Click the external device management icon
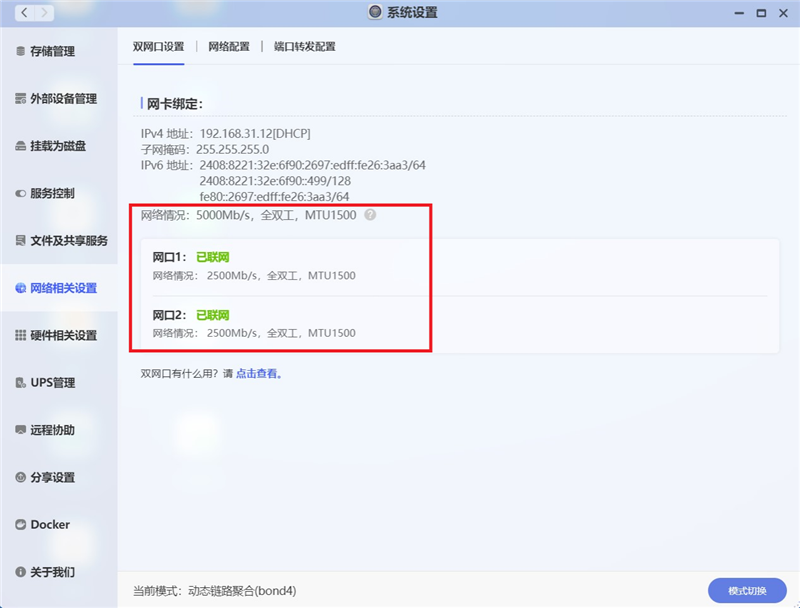Viewport: 800px width, 608px height. tap(20, 99)
